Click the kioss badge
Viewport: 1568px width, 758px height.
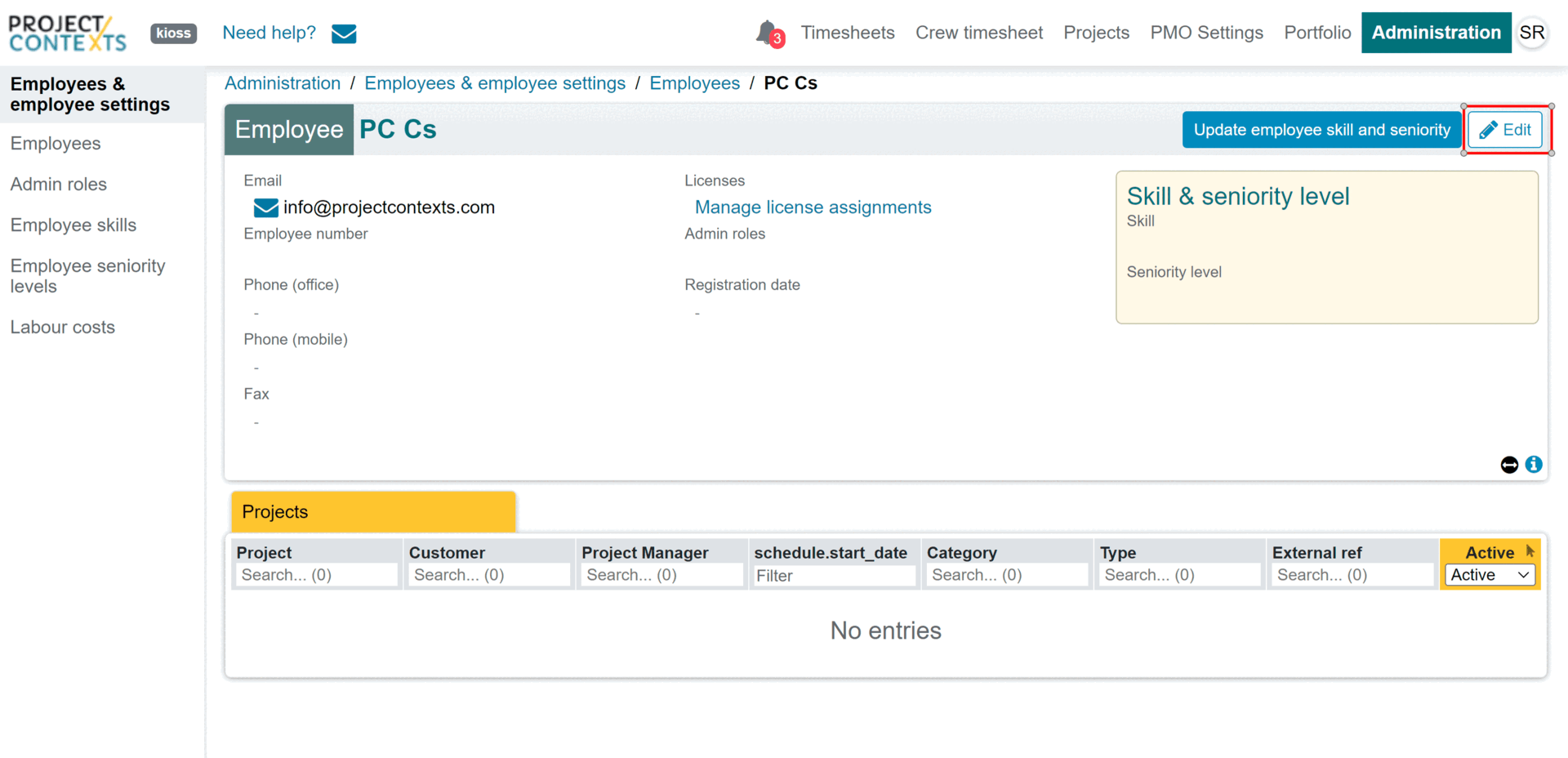[173, 33]
